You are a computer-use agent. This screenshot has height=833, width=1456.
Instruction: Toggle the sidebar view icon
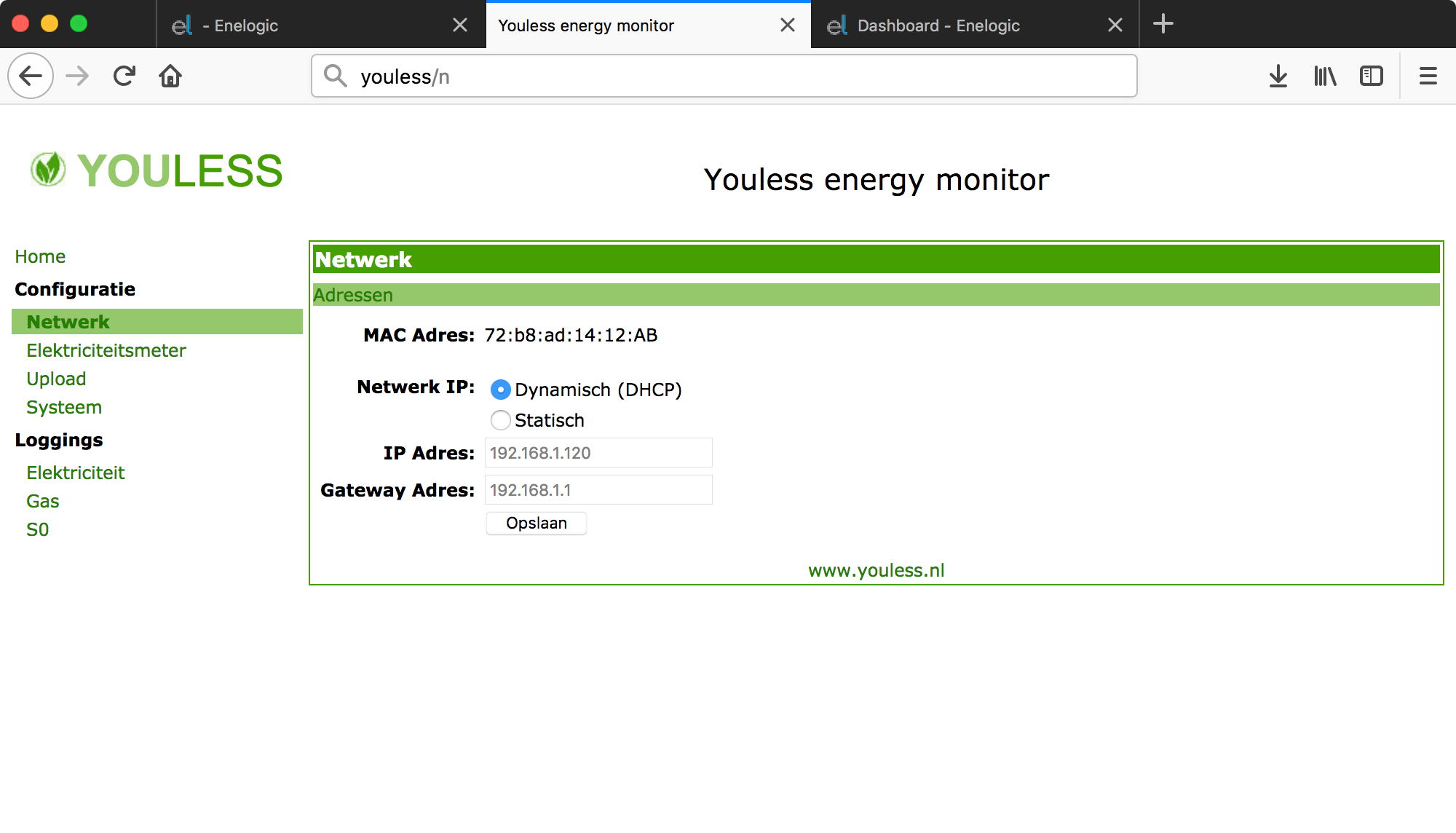pos(1372,76)
